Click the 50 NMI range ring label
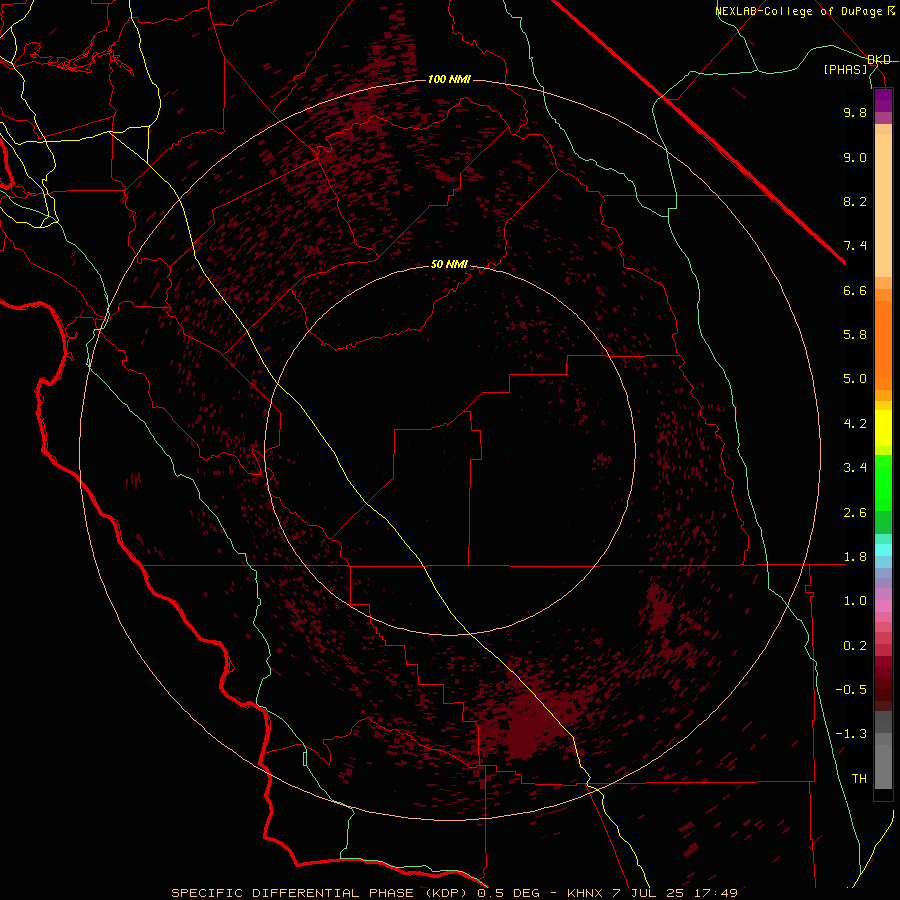 tap(449, 264)
